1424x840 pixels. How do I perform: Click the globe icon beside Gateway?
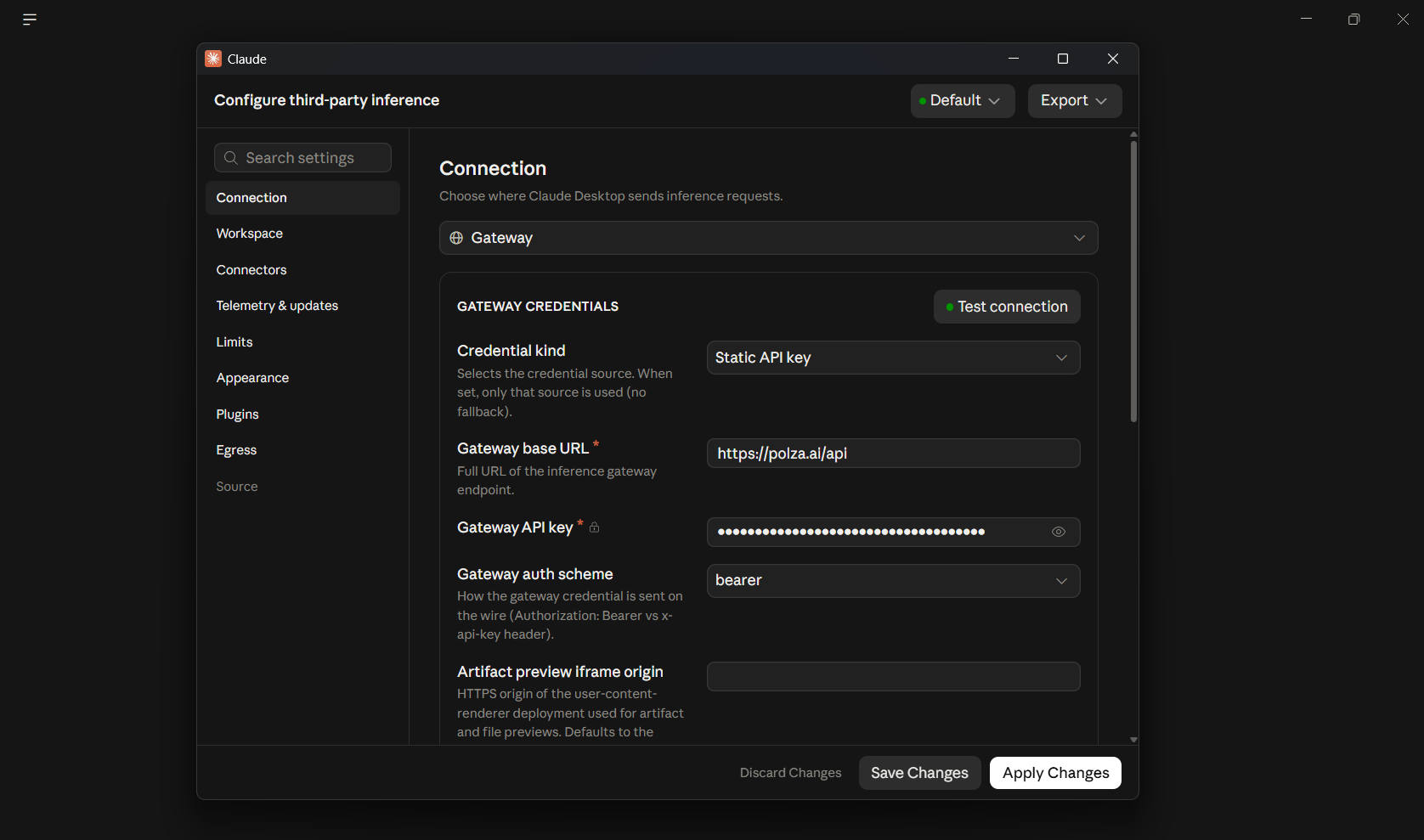coord(456,238)
